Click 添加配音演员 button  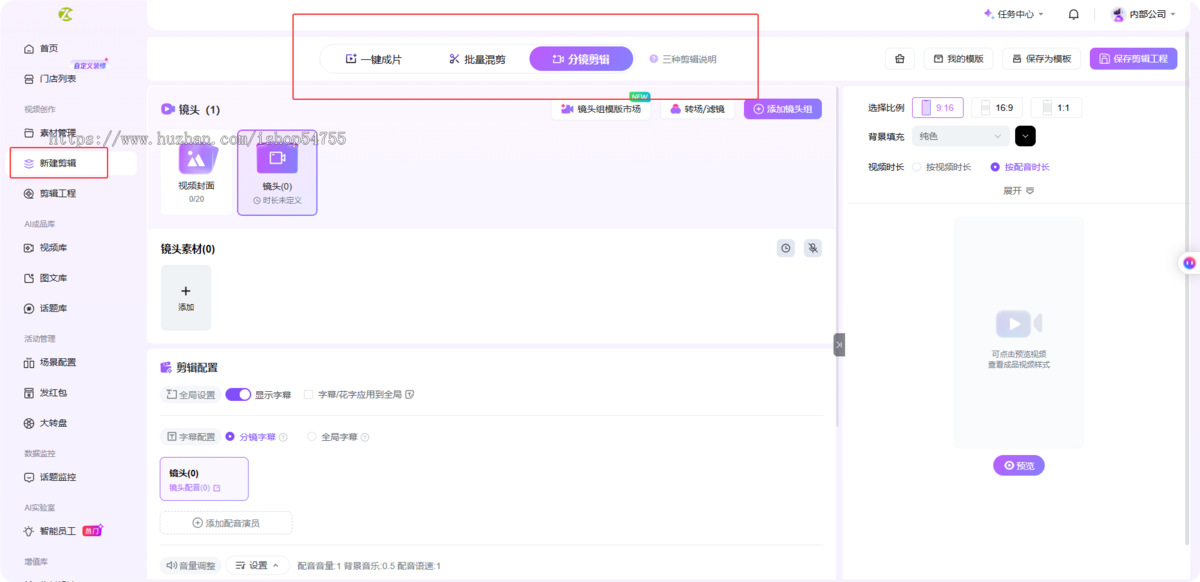tap(226, 523)
